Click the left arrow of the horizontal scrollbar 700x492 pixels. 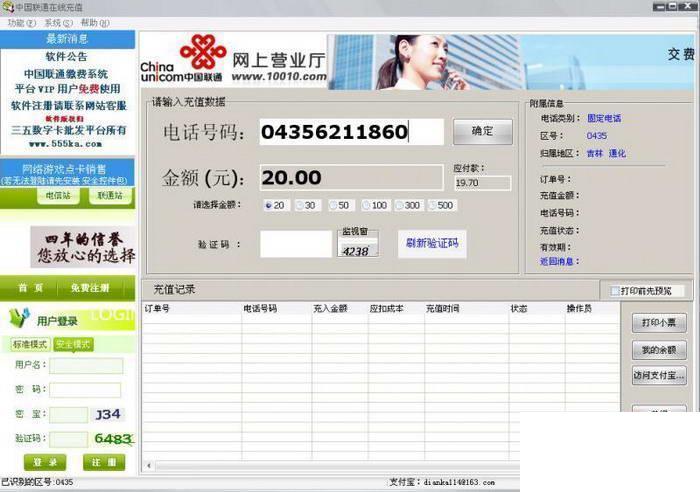[x=149, y=466]
